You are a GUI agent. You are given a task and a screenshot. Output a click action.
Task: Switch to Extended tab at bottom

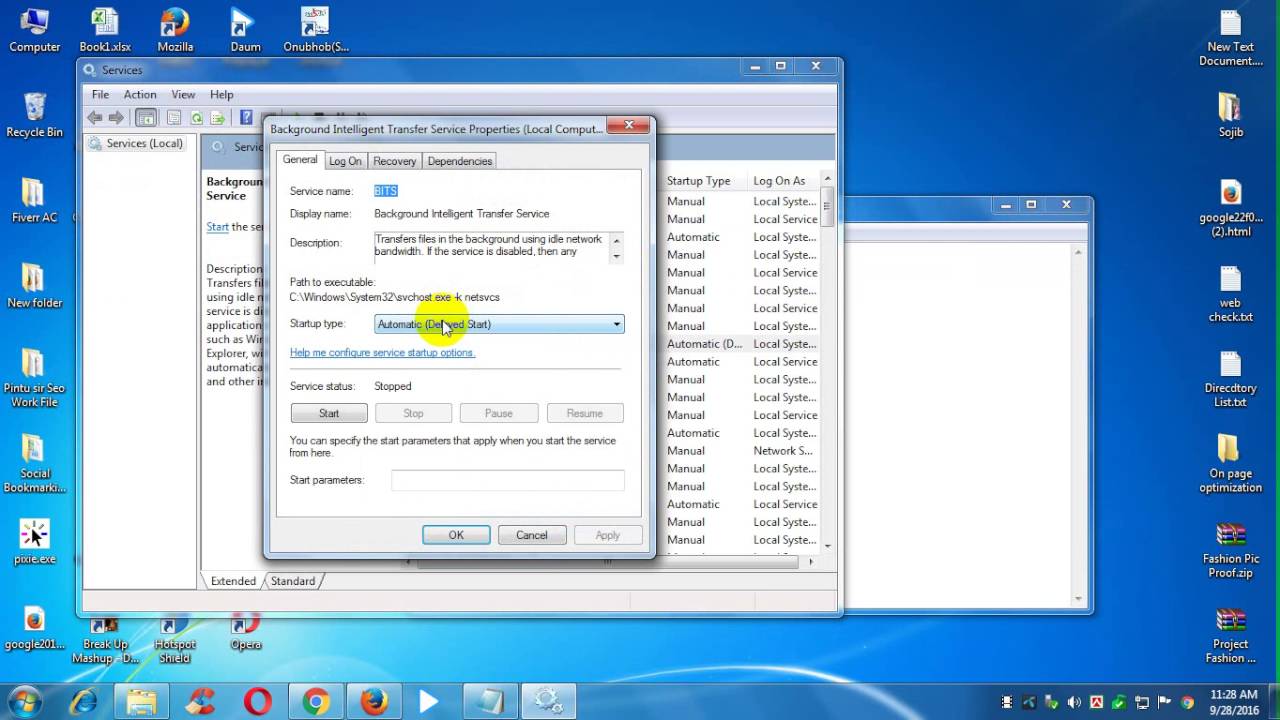[x=233, y=581]
